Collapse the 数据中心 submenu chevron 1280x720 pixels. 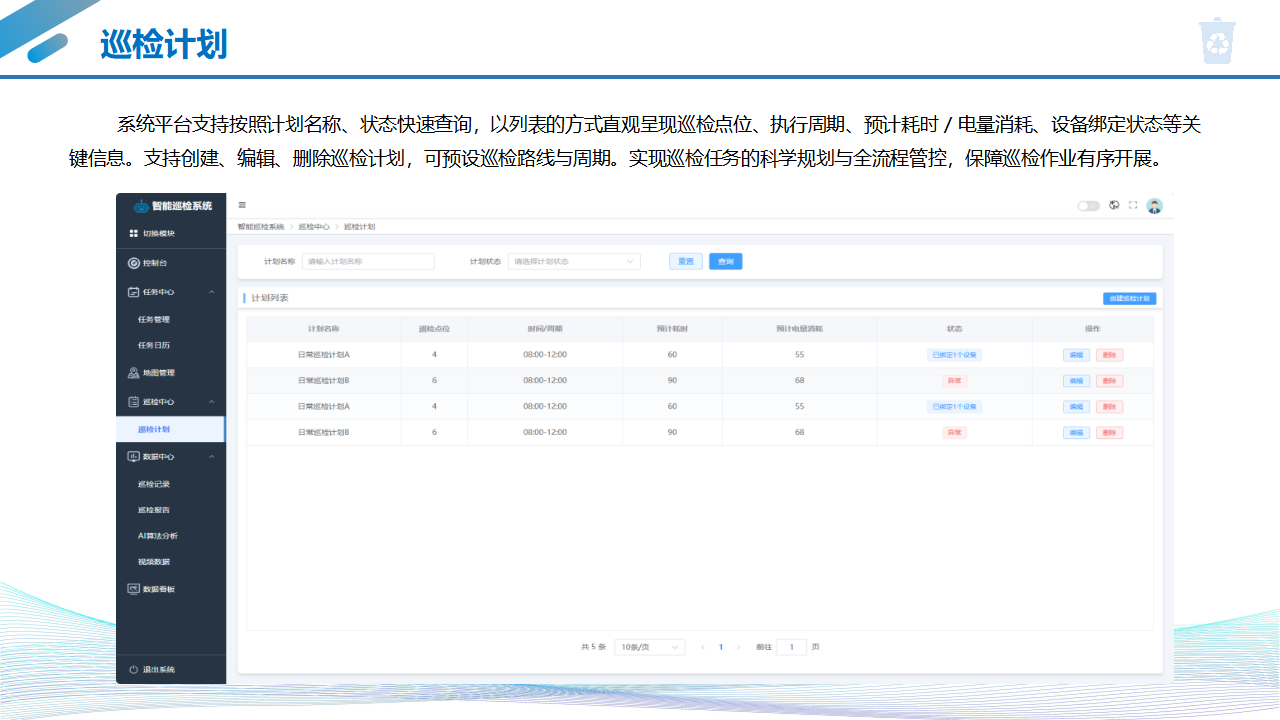tap(211, 457)
